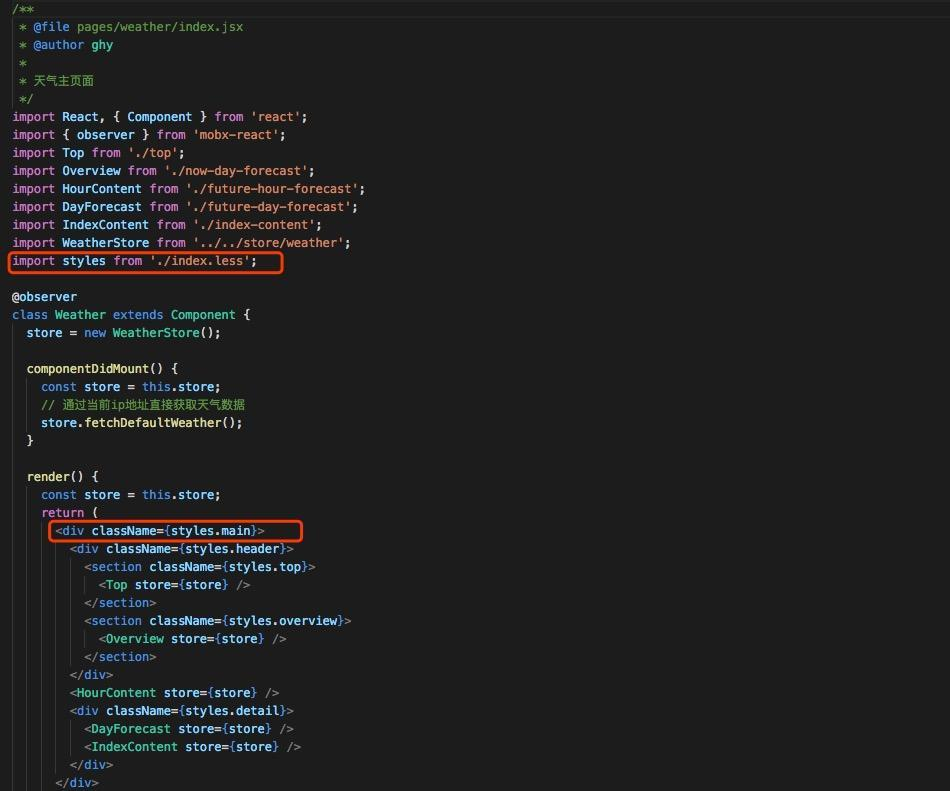The image size is (950, 791).
Task: Click the 'className={styles.detail}' div line
Action: (x=182, y=711)
